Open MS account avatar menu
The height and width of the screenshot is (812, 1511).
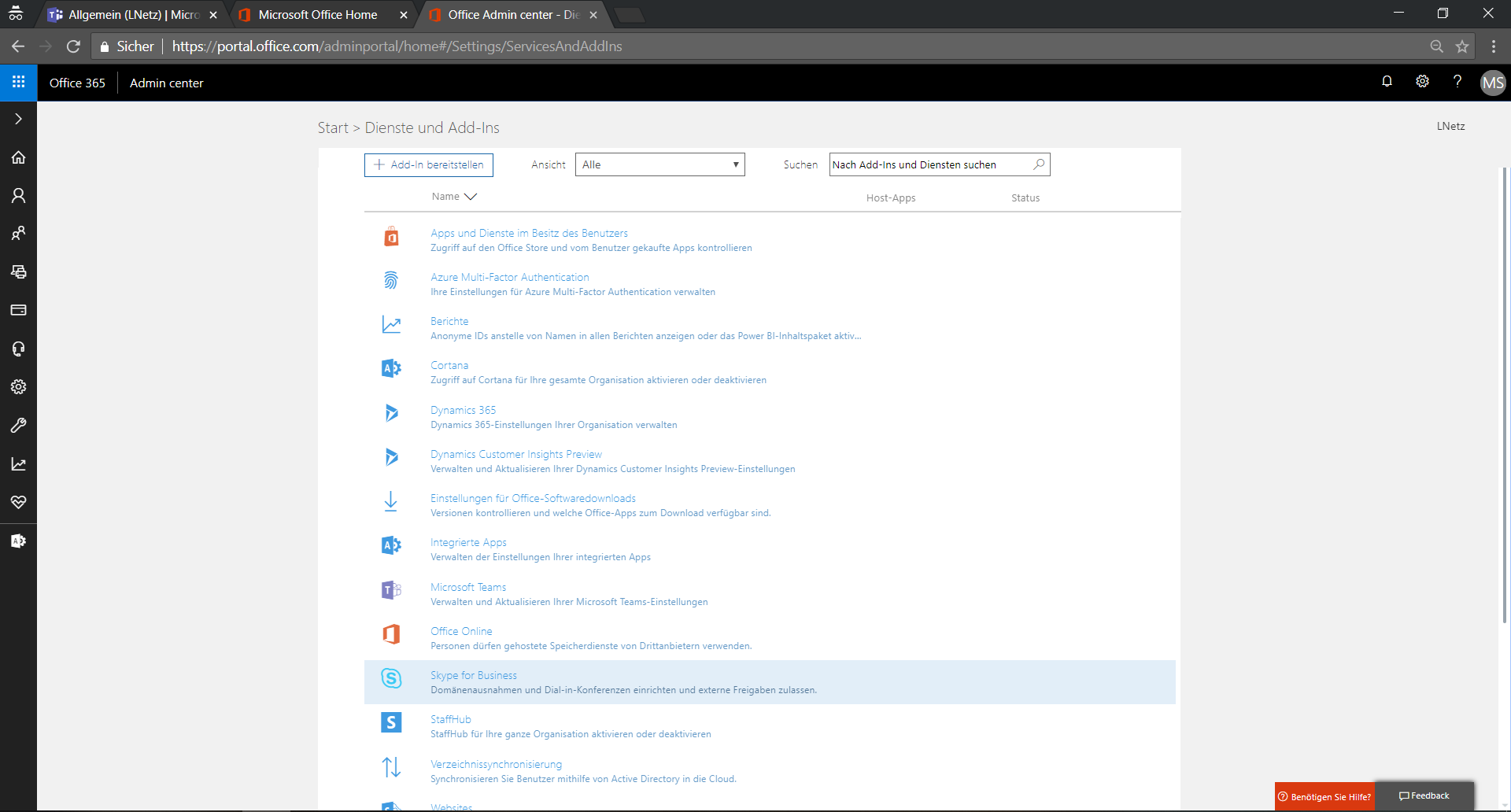(x=1493, y=83)
